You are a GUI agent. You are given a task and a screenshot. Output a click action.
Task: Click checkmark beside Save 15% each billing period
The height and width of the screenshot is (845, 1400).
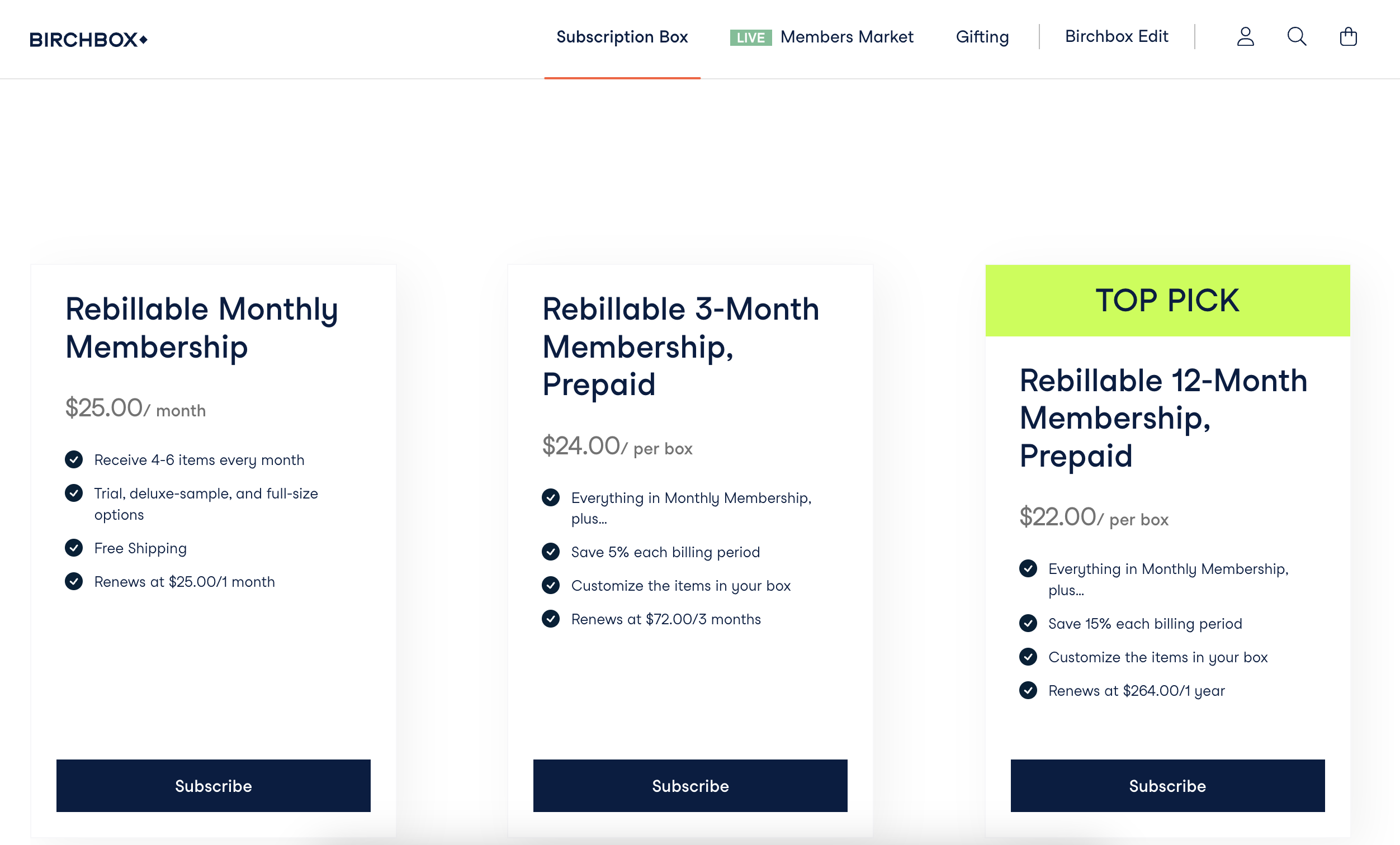pyautogui.click(x=1028, y=624)
